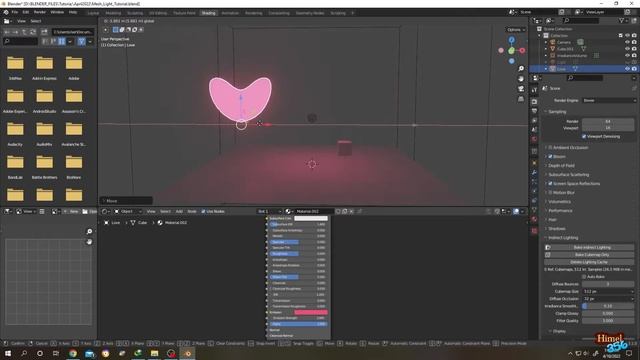Screen dimensions: 640x360
Task: Hide Love object via eye icon
Action: coord(627,69)
